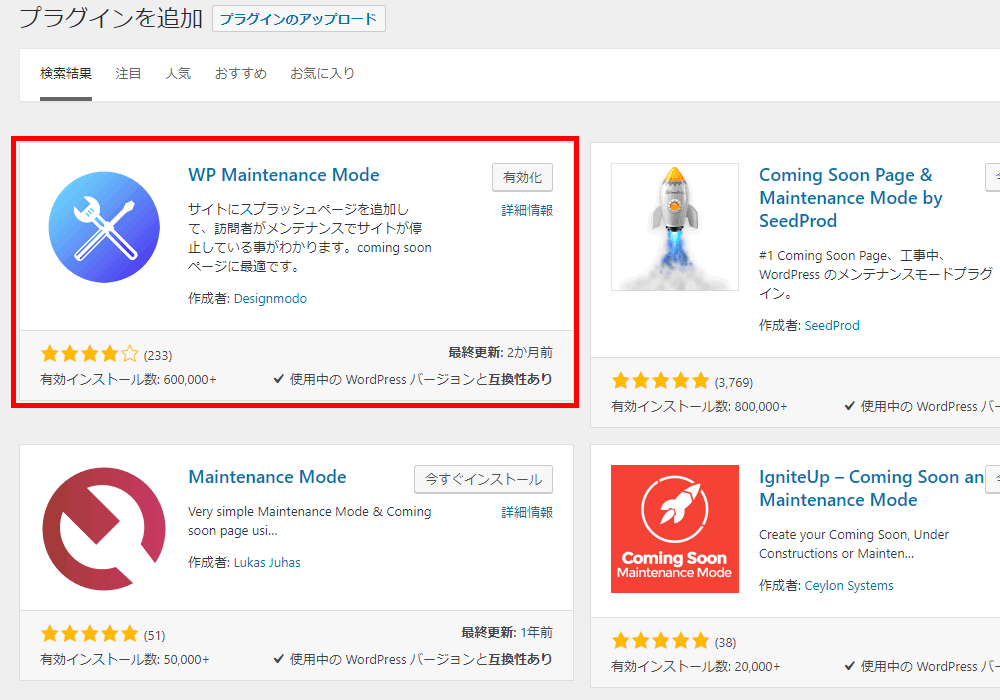This screenshot has height=700, width=1000.
Task: Click the WP Maintenance Mode wrench icon
Action: [104, 227]
